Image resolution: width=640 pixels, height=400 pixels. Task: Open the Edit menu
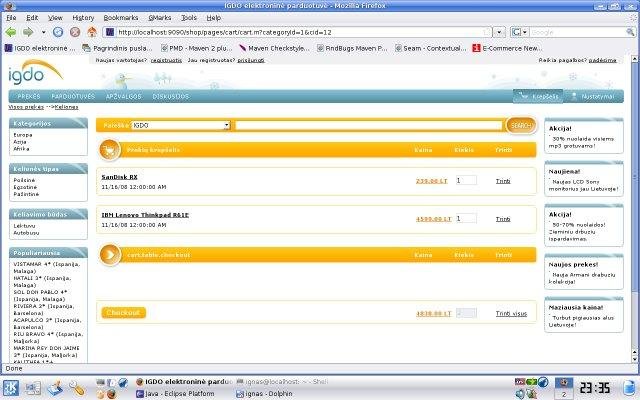coord(32,18)
